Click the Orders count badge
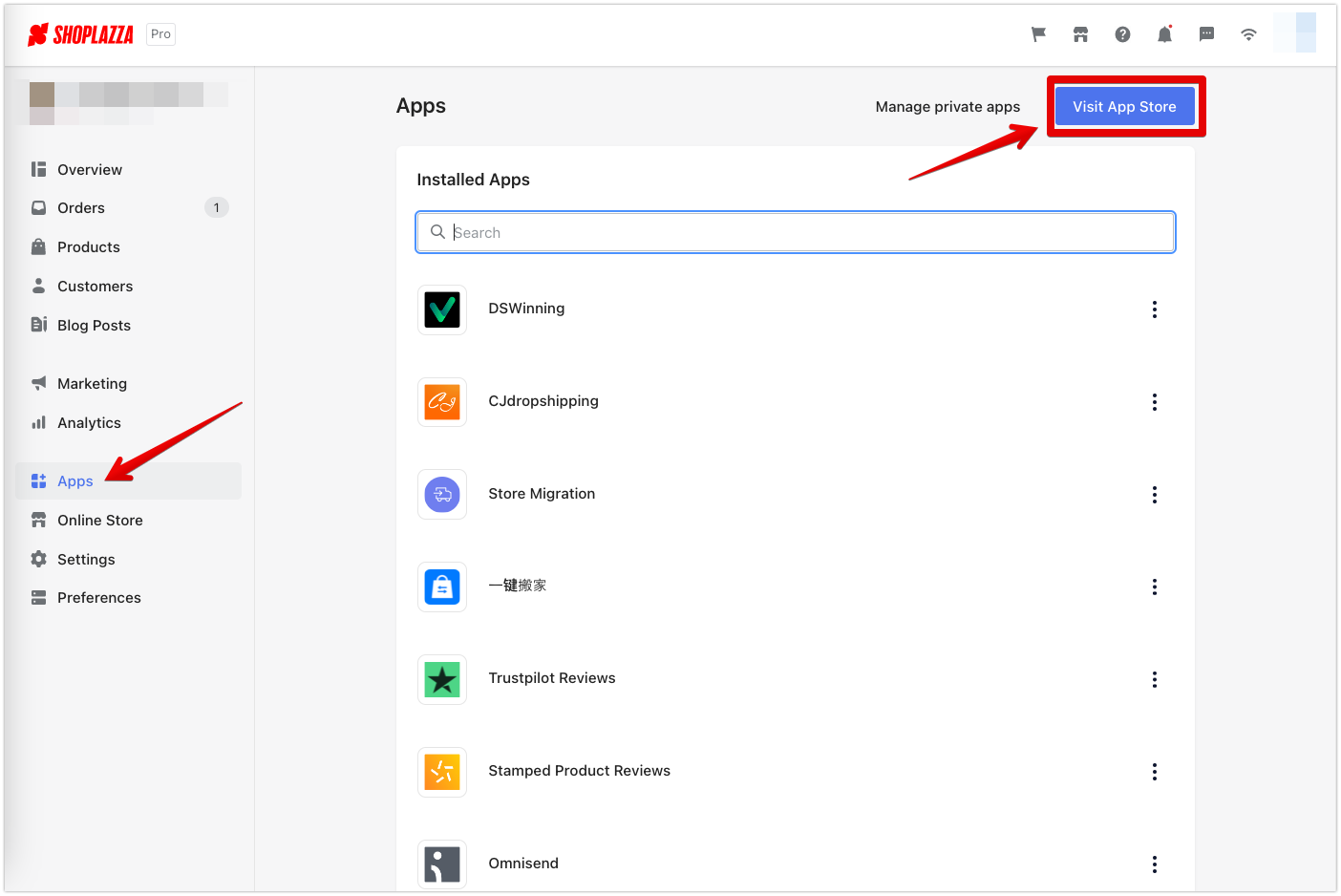 coord(217,207)
